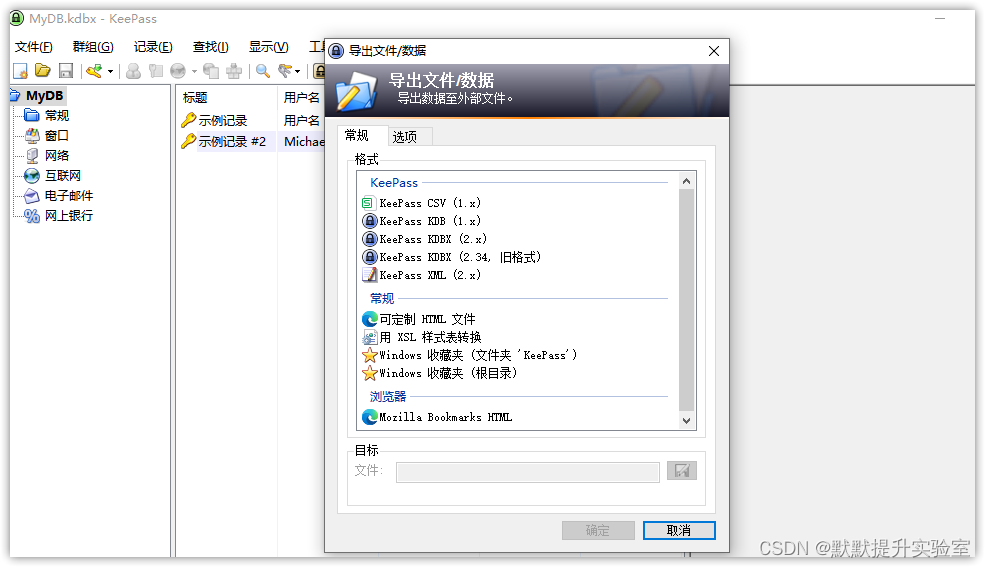This screenshot has width=985, height=567.
Task: Select the MyDB root tree node
Action: tap(45, 96)
